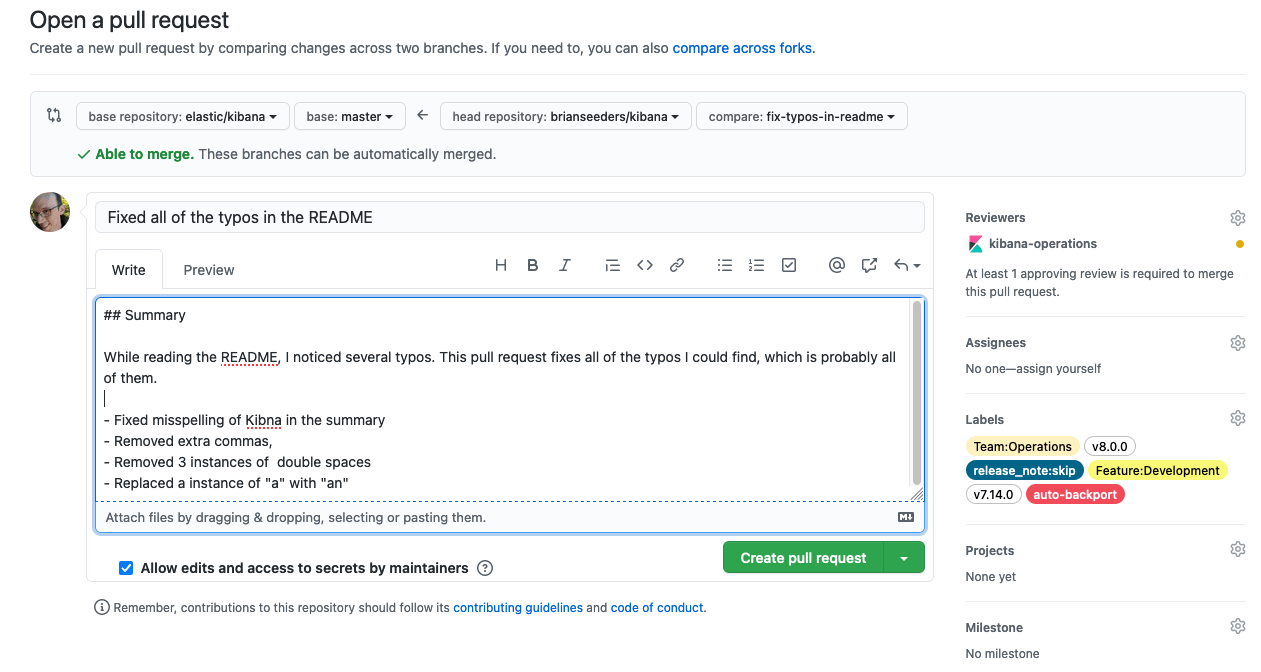1261x672 pixels.
Task: Apply italic formatting in comment toolbar
Action: pyautogui.click(x=565, y=265)
